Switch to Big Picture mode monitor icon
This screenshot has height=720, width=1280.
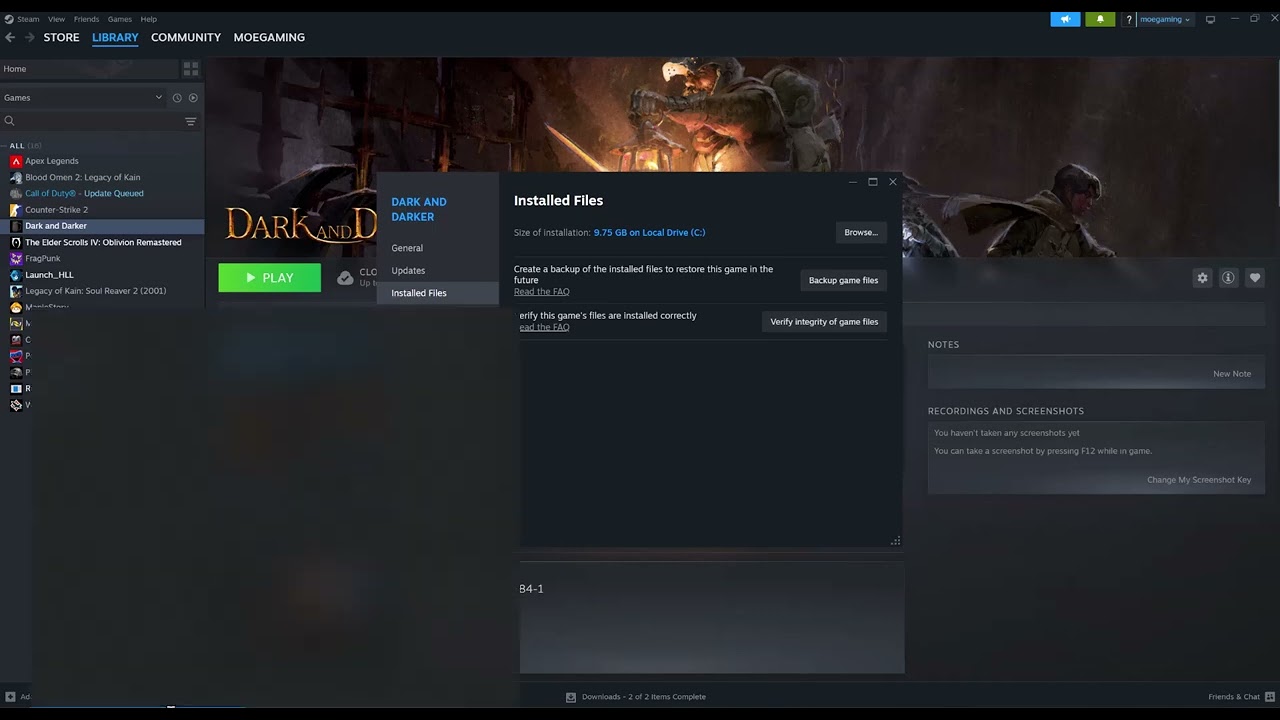1210,19
